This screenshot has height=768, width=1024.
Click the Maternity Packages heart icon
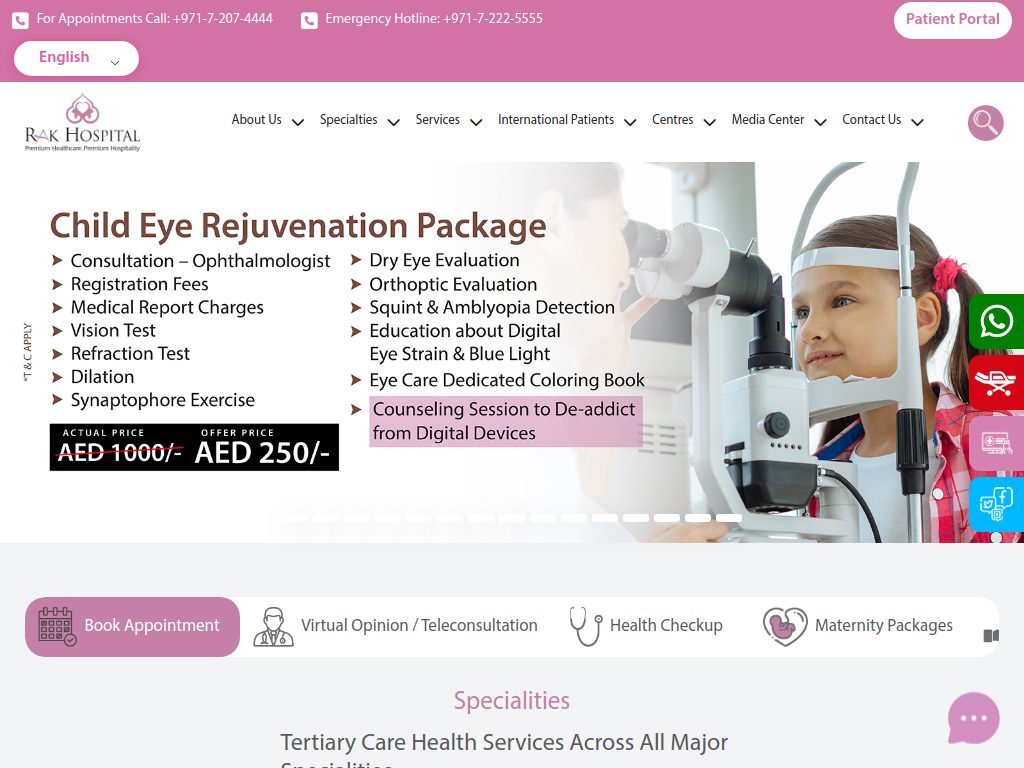tap(785, 626)
